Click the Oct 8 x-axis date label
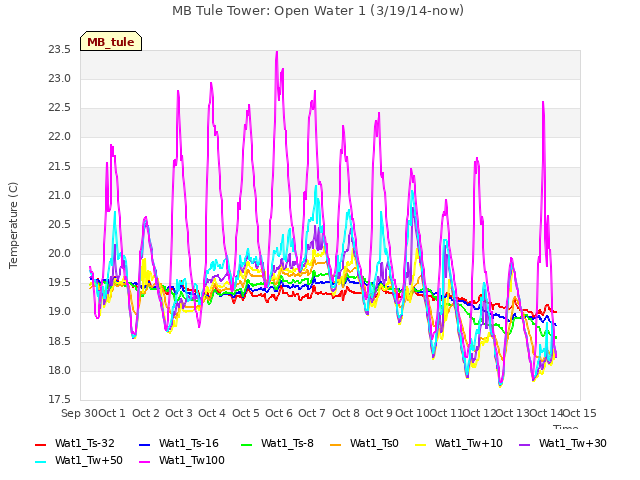The height and width of the screenshot is (480, 640). 346,413
